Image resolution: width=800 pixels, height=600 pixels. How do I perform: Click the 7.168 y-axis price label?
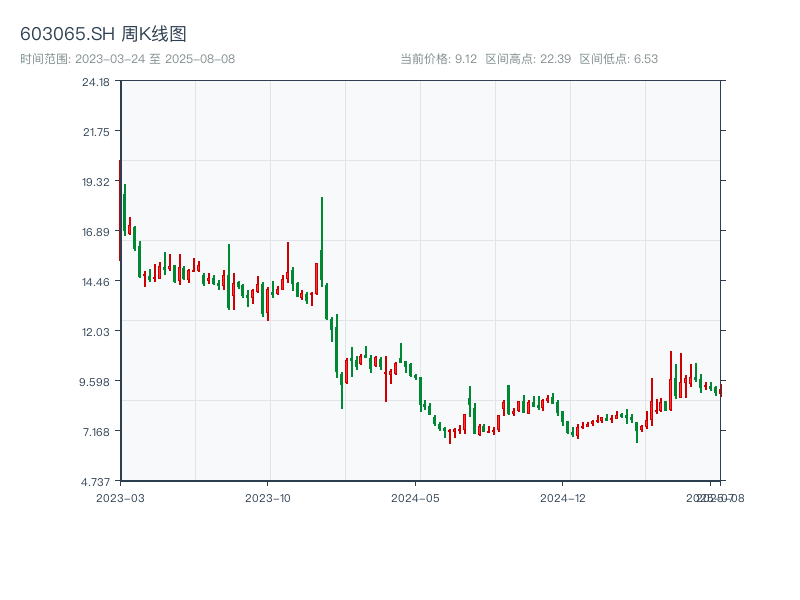pyautogui.click(x=96, y=432)
